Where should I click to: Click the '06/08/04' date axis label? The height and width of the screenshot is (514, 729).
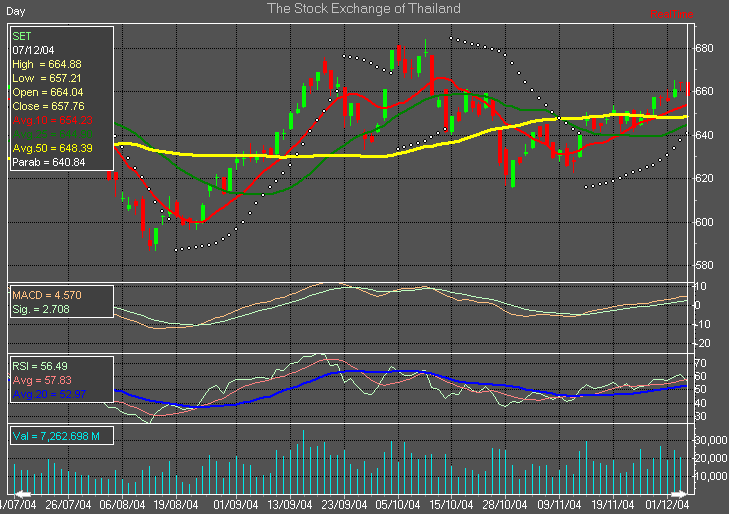click(x=122, y=505)
